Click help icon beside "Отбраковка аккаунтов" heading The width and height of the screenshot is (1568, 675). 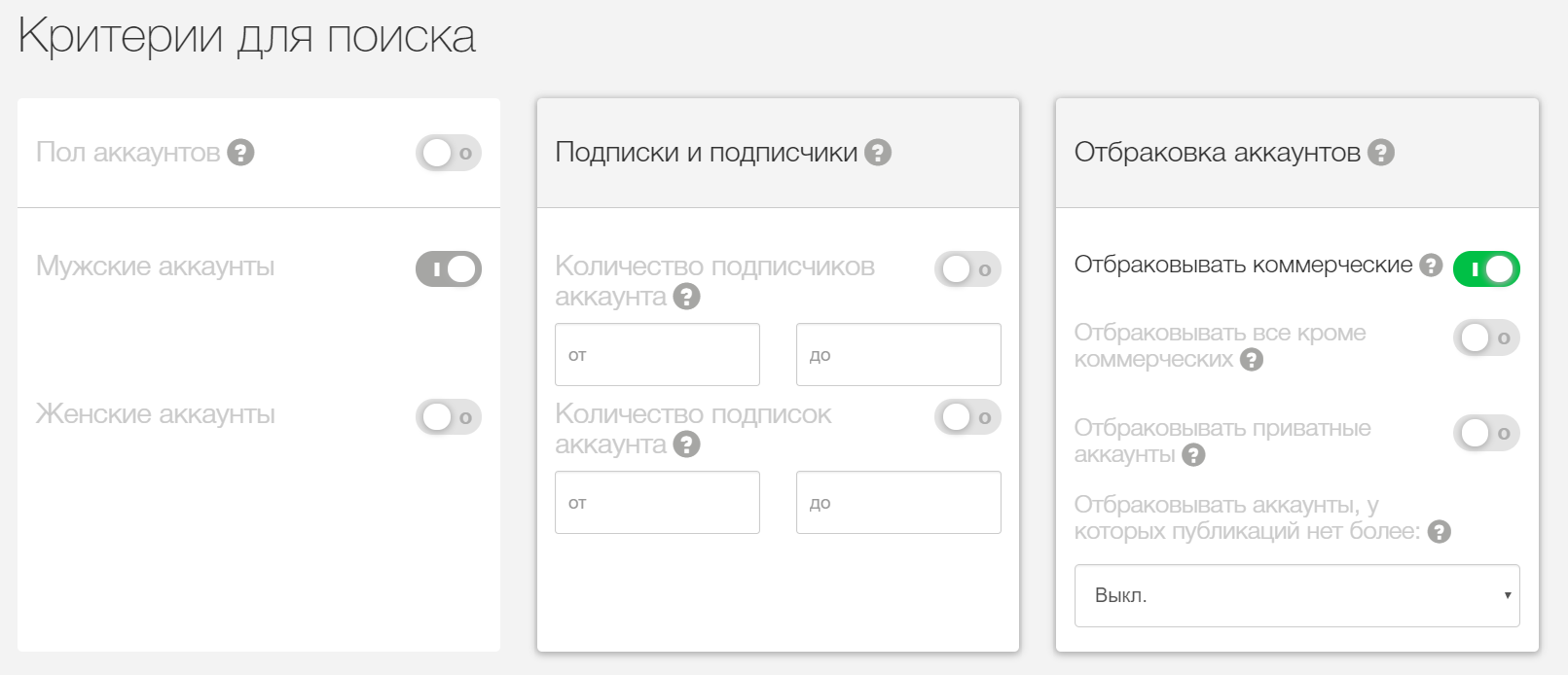(x=1381, y=153)
